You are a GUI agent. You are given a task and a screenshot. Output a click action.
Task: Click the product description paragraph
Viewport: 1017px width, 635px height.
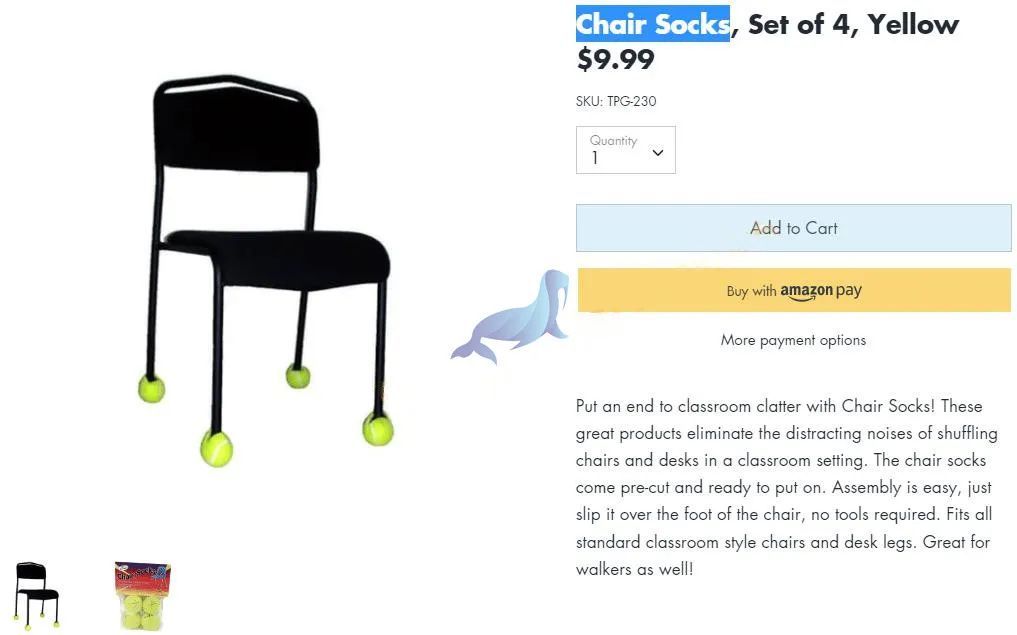787,487
